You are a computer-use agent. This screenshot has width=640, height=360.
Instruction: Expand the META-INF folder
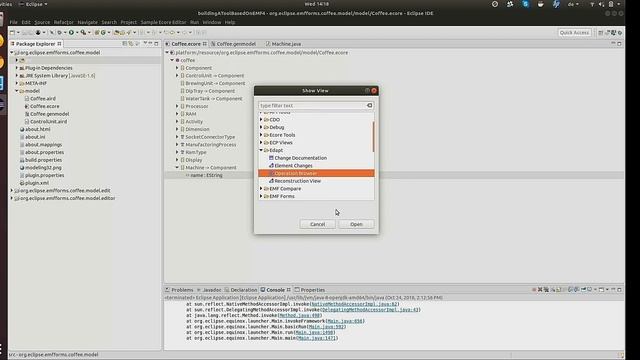tap(17, 83)
